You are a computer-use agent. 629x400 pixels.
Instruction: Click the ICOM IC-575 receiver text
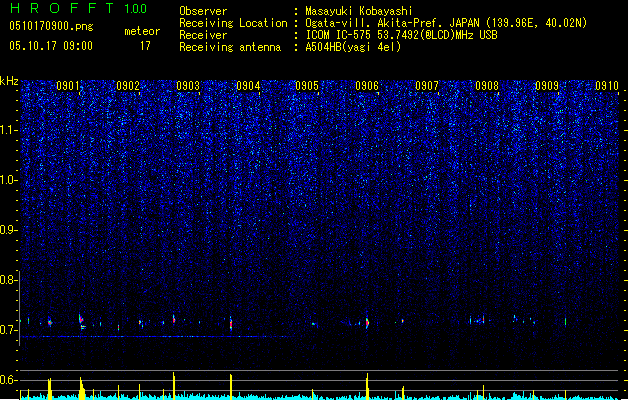pos(401,35)
